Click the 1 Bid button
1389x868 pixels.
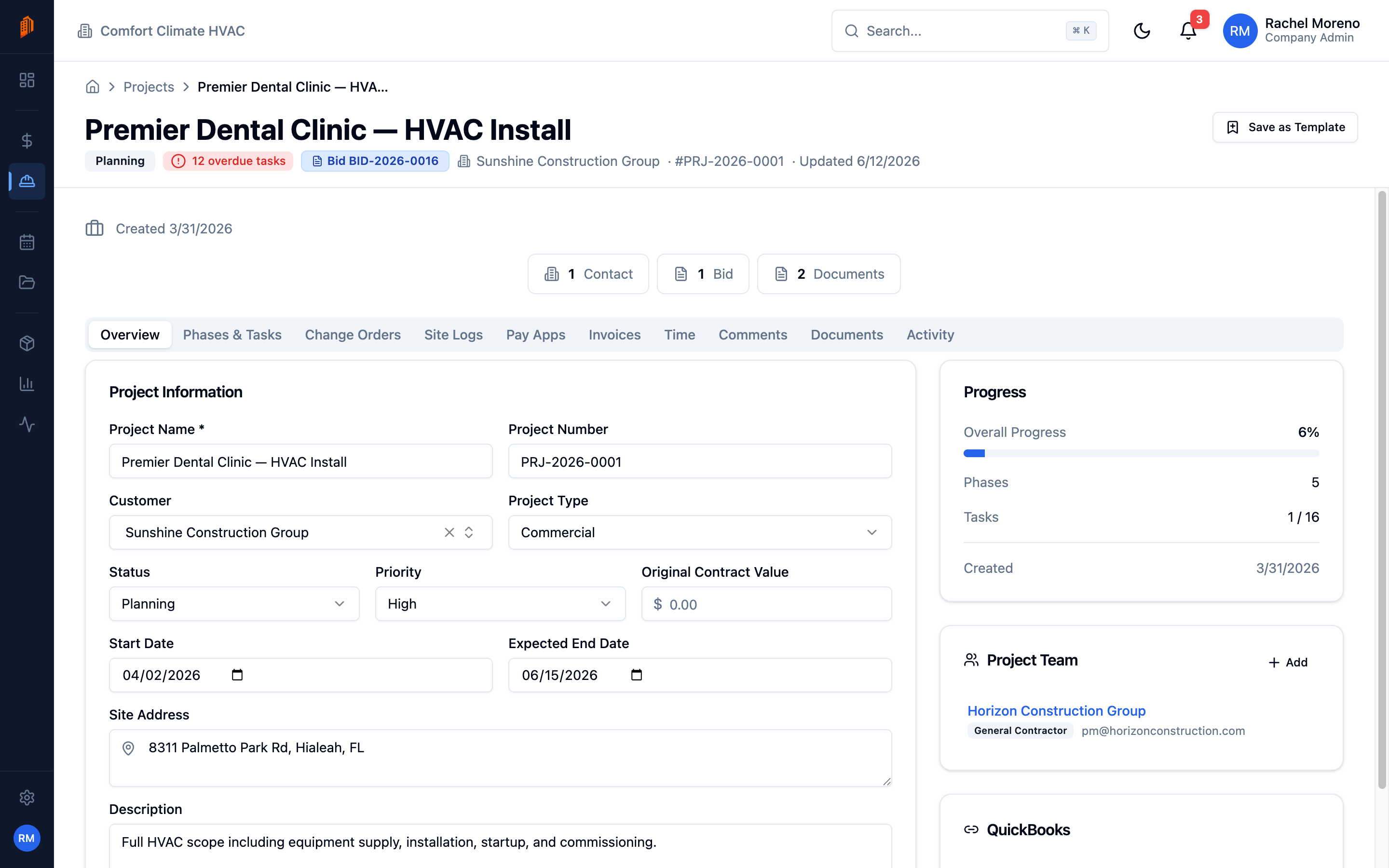tap(703, 274)
